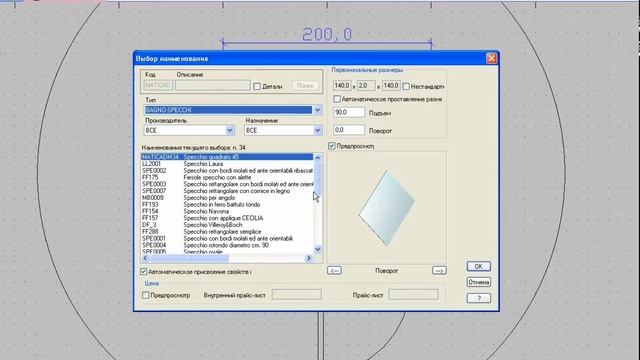Image resolution: width=640 pixels, height=360 pixels.
Task: Expand the Производитель dropdown
Action: coord(229,131)
